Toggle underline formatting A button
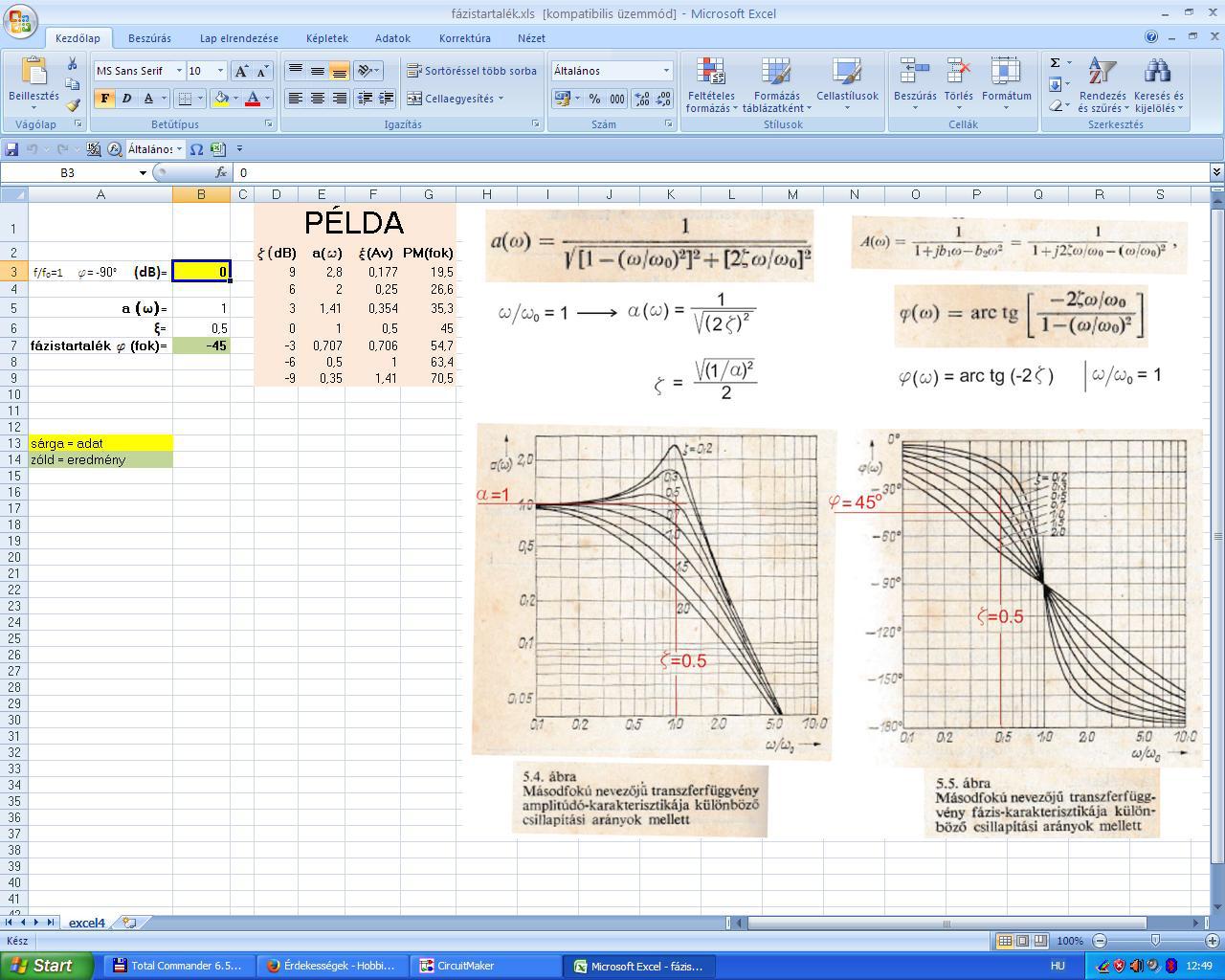 [147, 99]
